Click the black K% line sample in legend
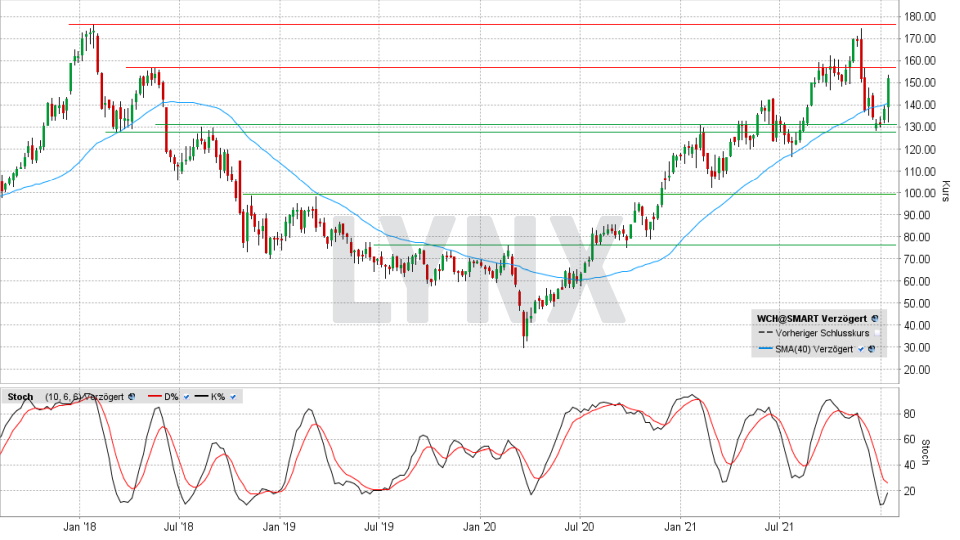 [201, 397]
